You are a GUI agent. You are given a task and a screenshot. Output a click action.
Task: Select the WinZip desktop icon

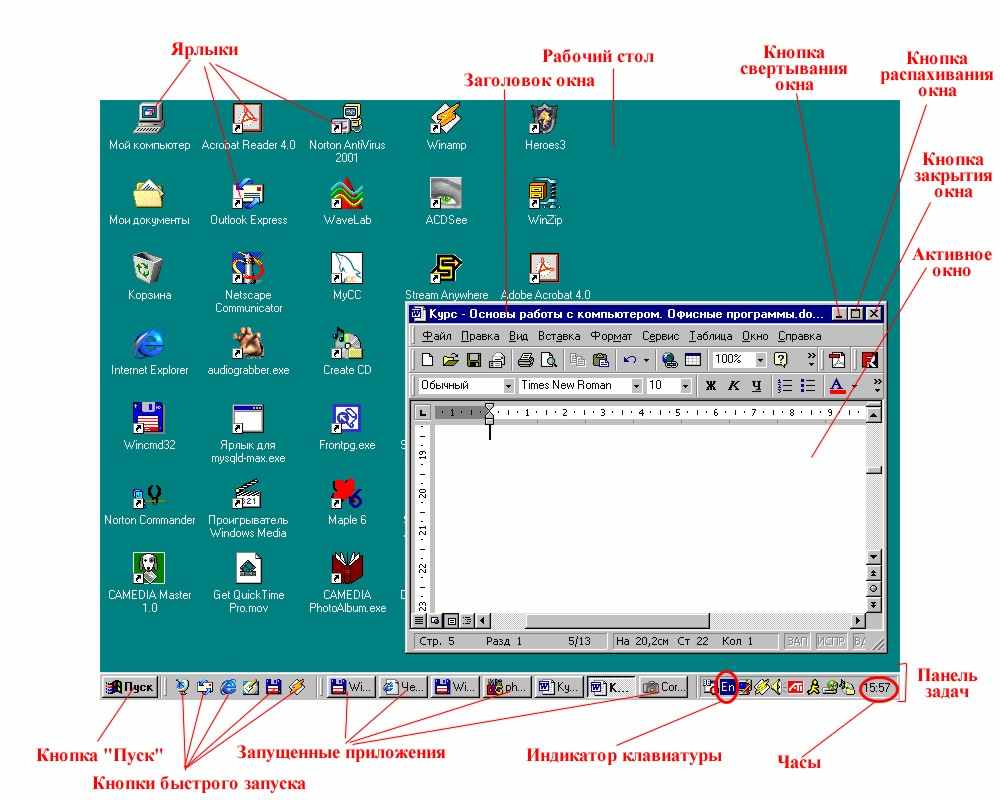545,202
